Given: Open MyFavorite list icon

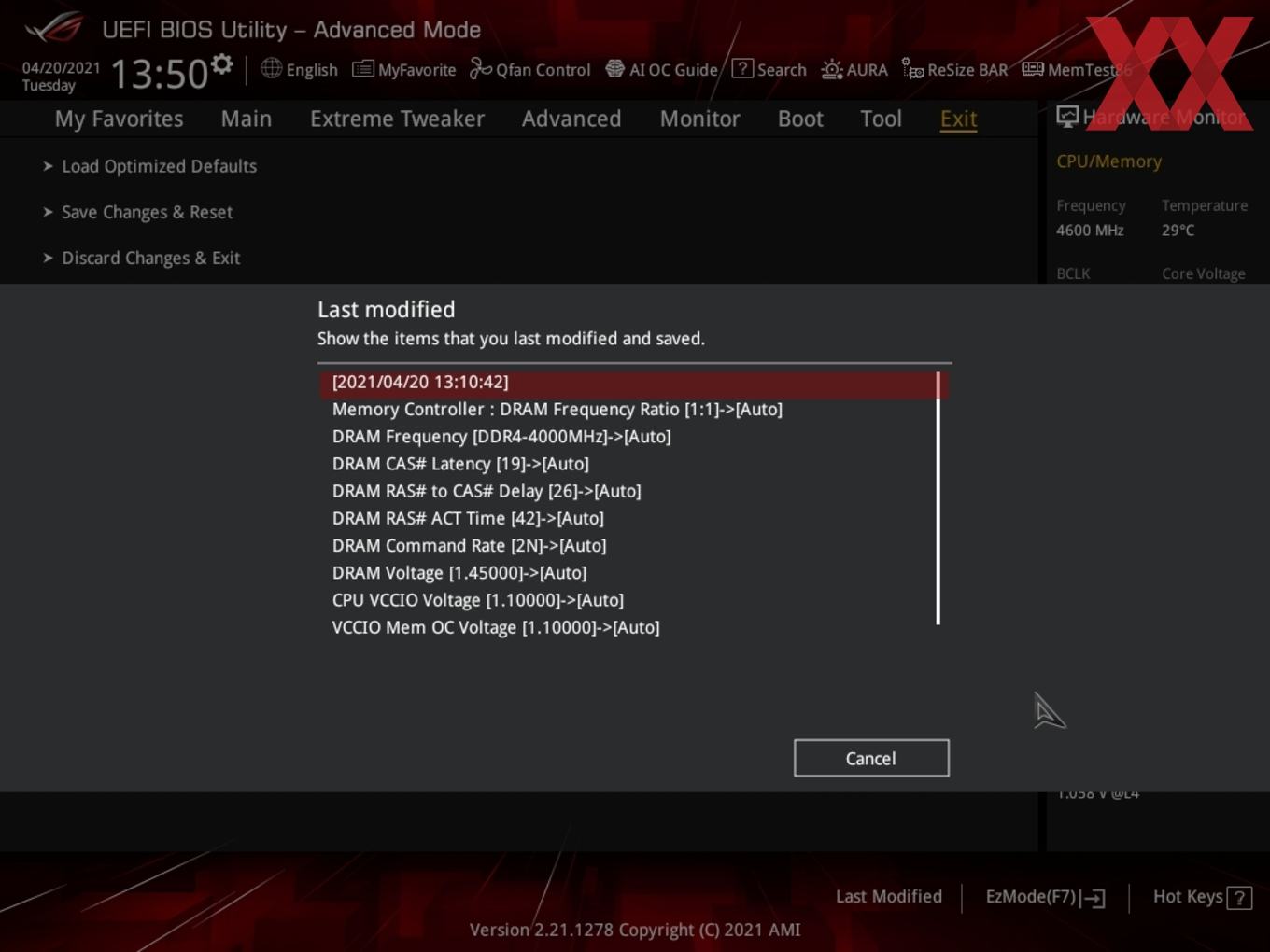Looking at the screenshot, I should tap(363, 69).
